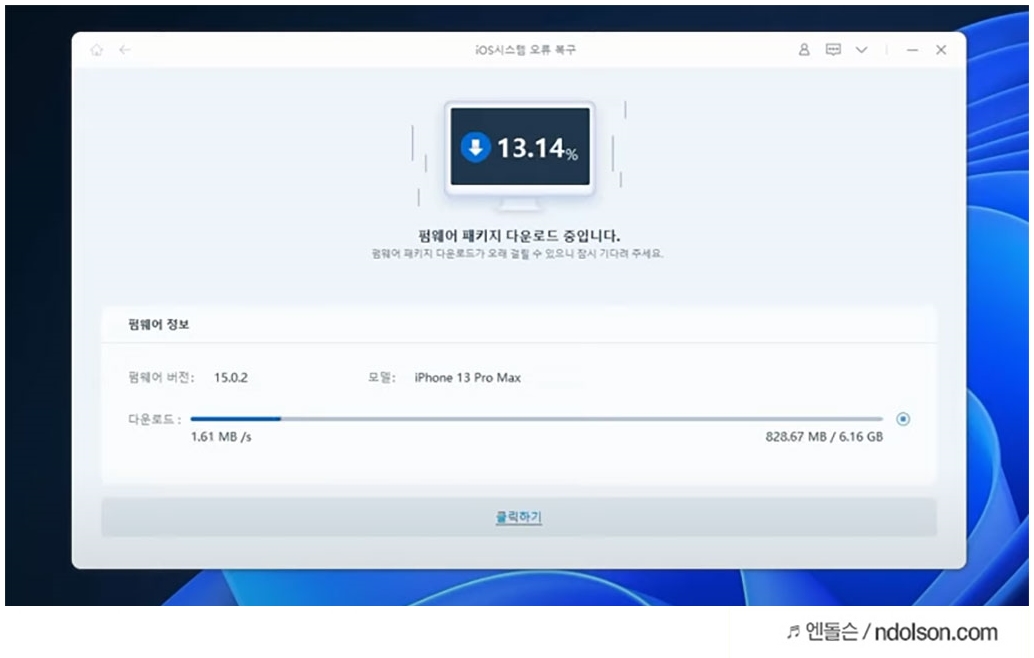Viewport: 1034px width, 658px height.
Task: Open the user account icon
Action: pyautogui.click(x=804, y=49)
